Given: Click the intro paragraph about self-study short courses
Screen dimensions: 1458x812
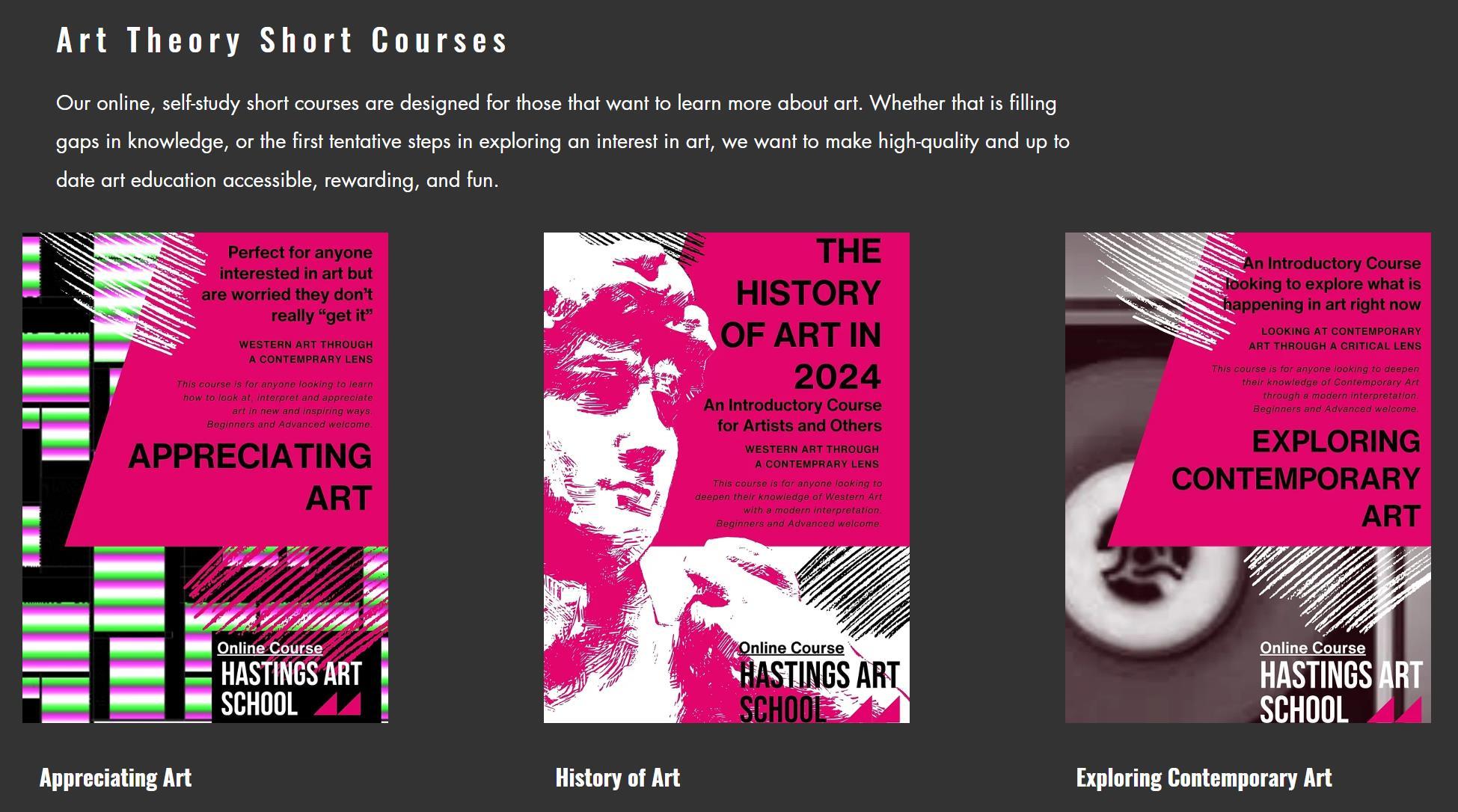Looking at the screenshot, I should tap(563, 141).
